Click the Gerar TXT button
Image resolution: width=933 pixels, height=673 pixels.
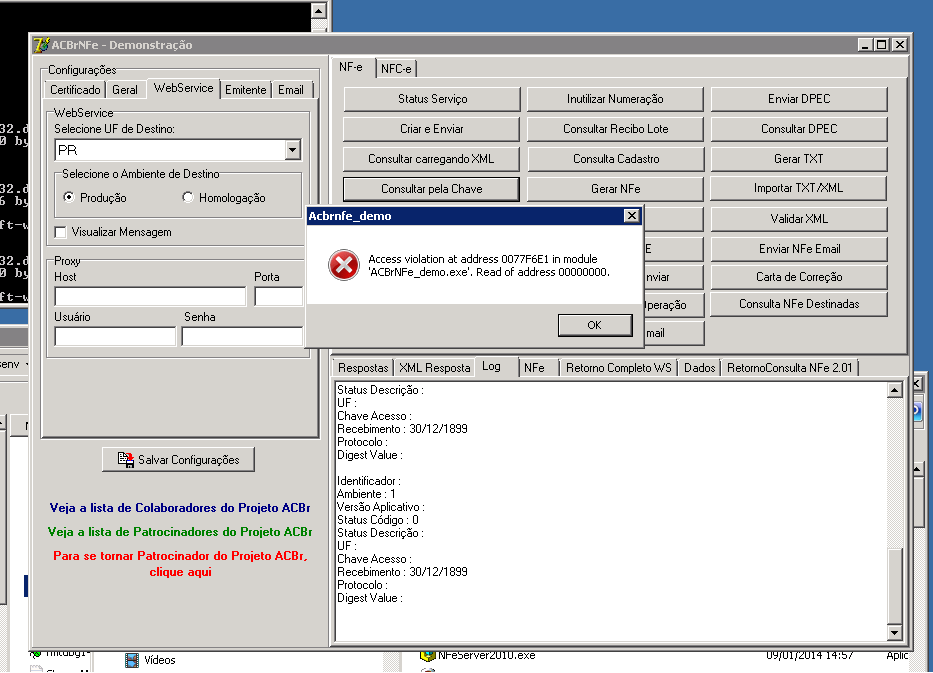799,159
